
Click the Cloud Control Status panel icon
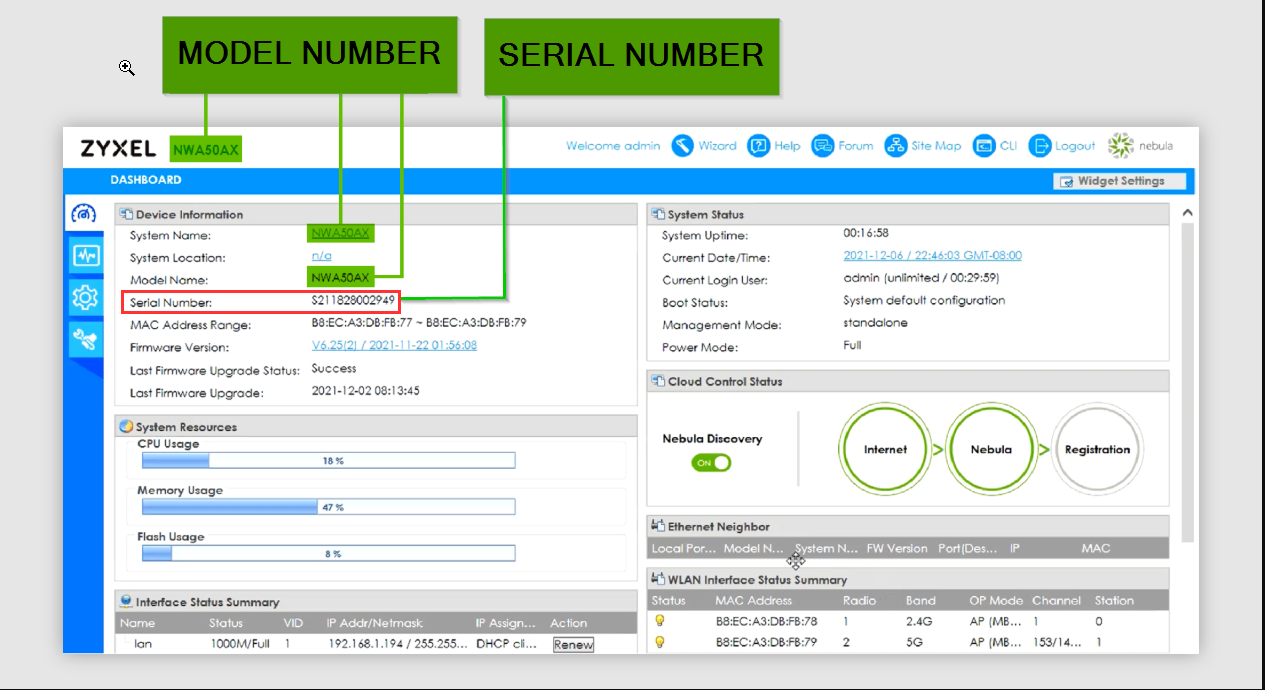(x=659, y=381)
